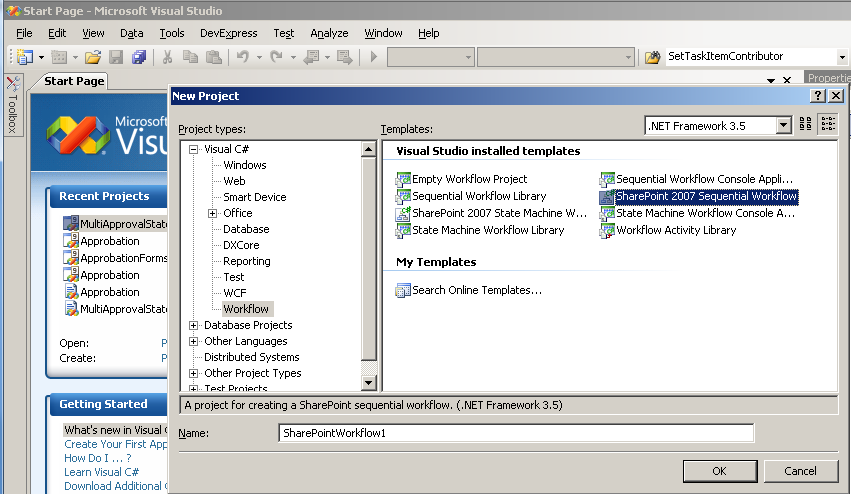851x494 pixels.
Task: Click the Find in Files icon
Action: 653,56
